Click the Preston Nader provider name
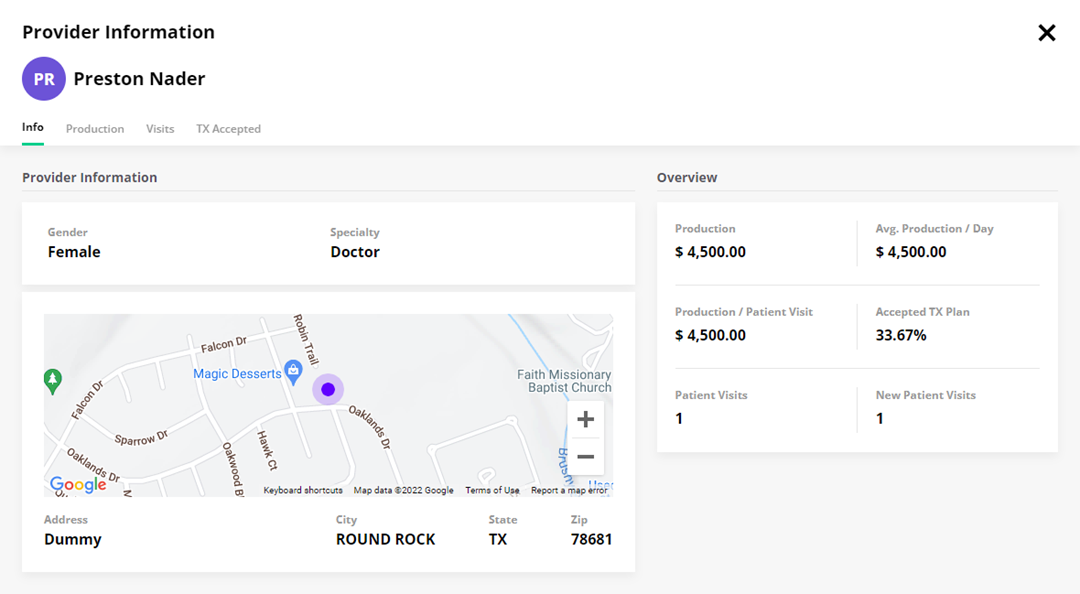Viewport: 1080px width, 594px height. (139, 79)
